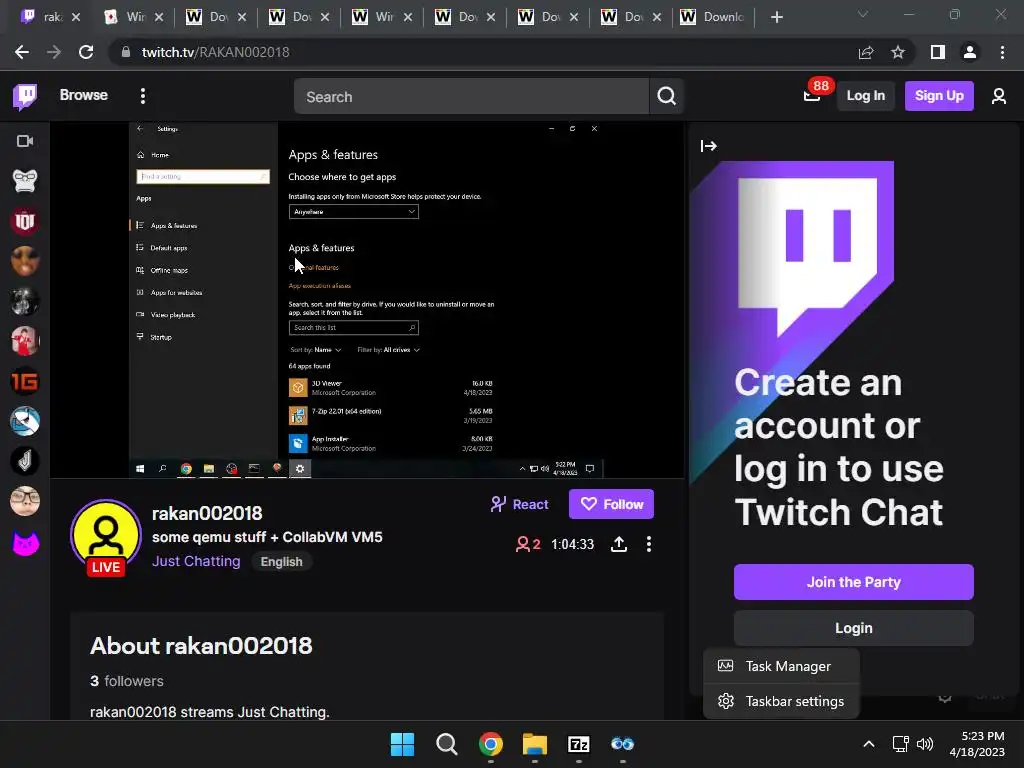Click the Chrome icon on taskbar
Image resolution: width=1024 pixels, height=768 pixels.
(x=490, y=744)
